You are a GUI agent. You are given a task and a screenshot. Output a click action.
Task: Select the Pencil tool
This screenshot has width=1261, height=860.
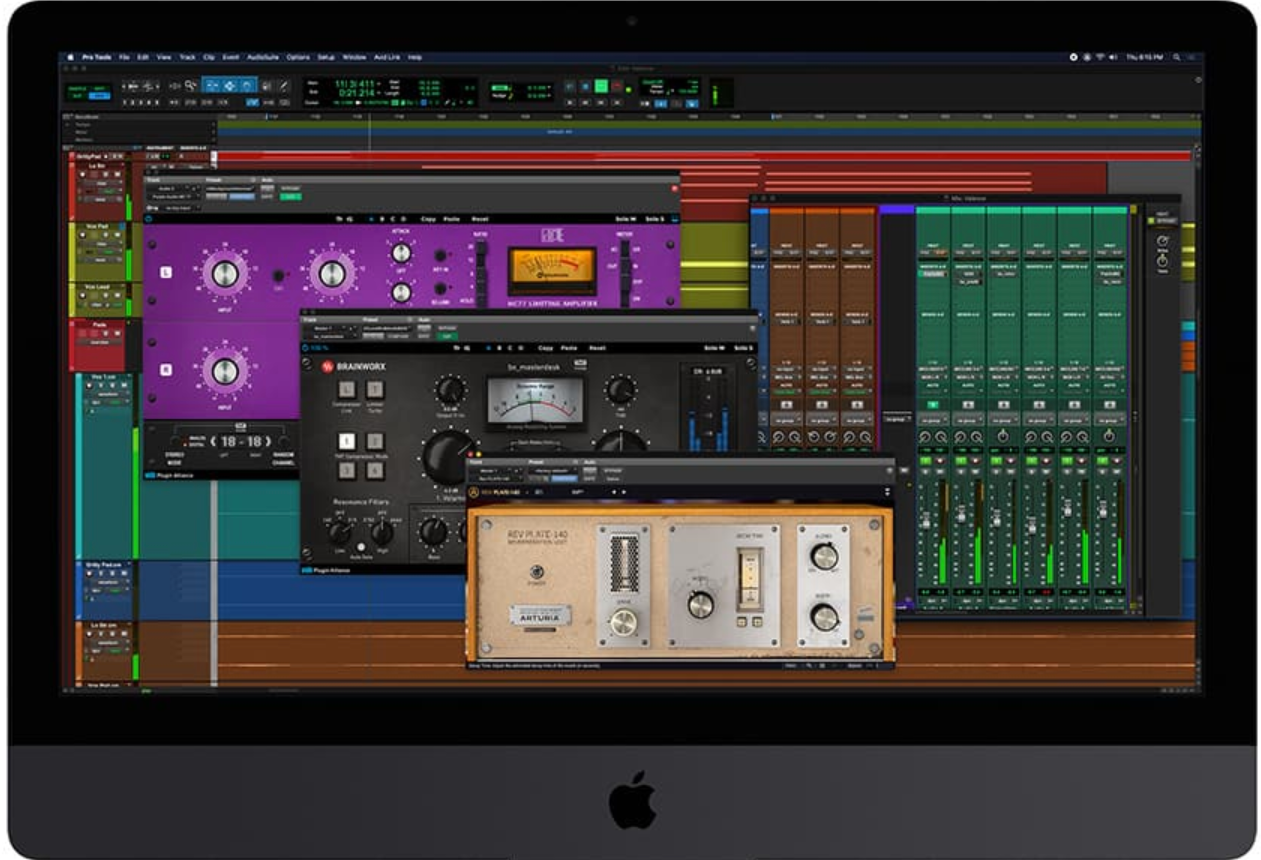pos(284,85)
